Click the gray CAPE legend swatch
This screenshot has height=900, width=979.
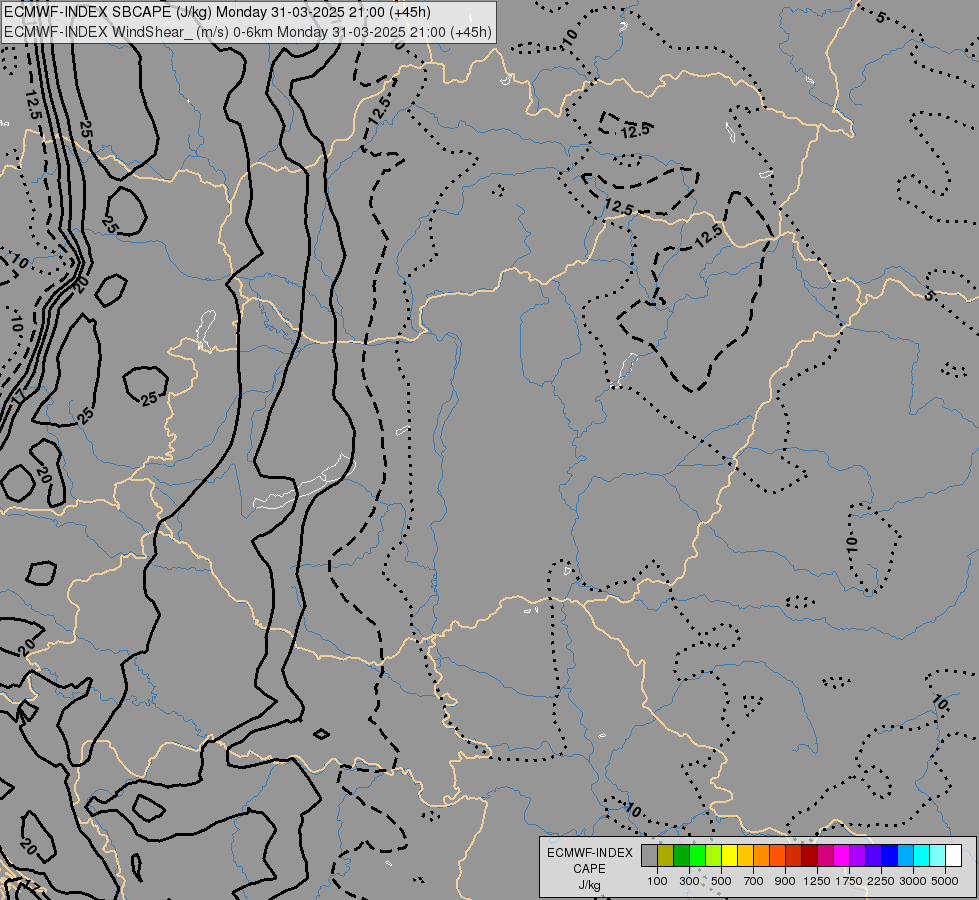coord(649,855)
